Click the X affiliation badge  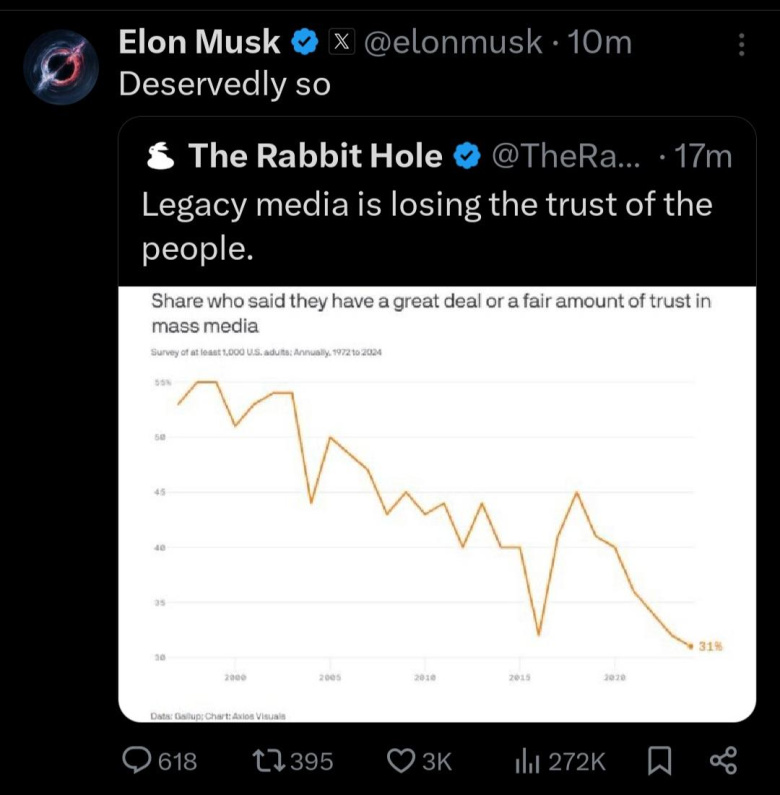(x=341, y=42)
